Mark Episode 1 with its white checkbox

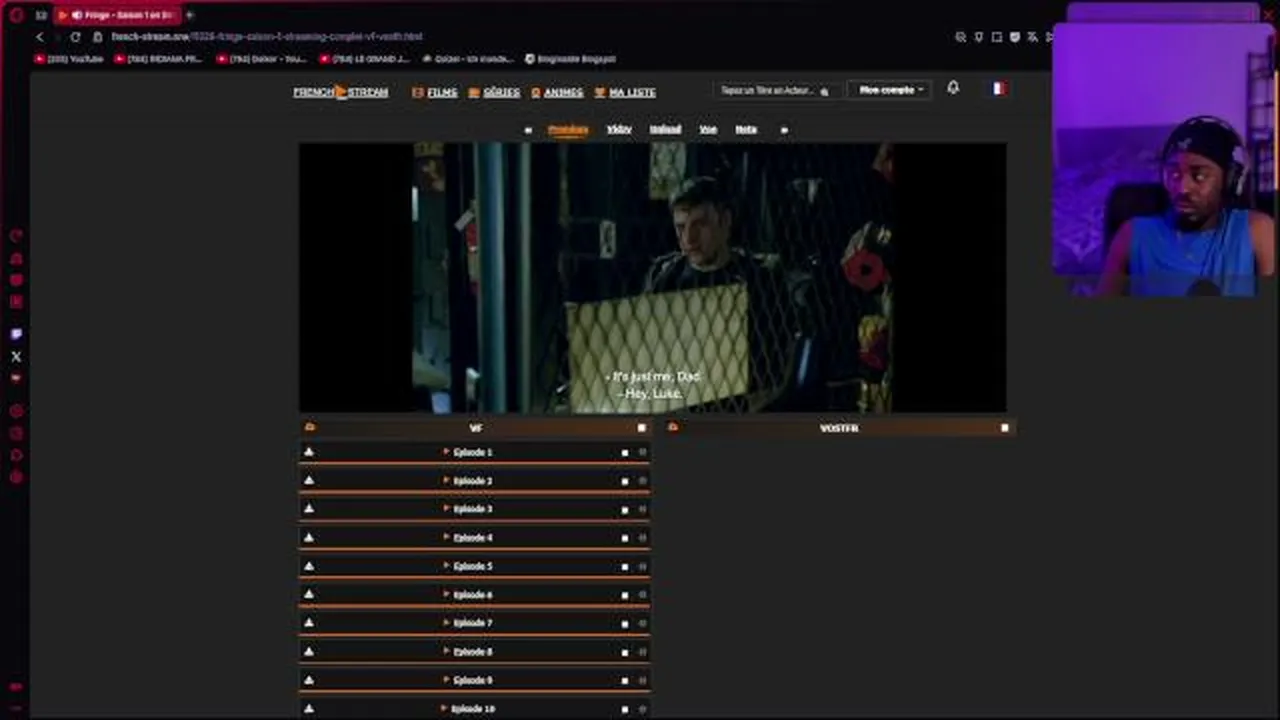(x=625, y=453)
